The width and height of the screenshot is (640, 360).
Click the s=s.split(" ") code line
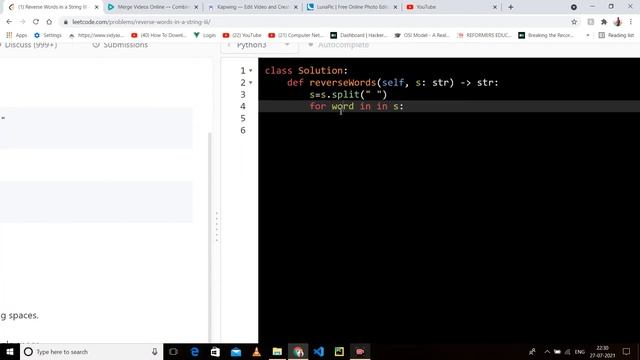point(348,94)
